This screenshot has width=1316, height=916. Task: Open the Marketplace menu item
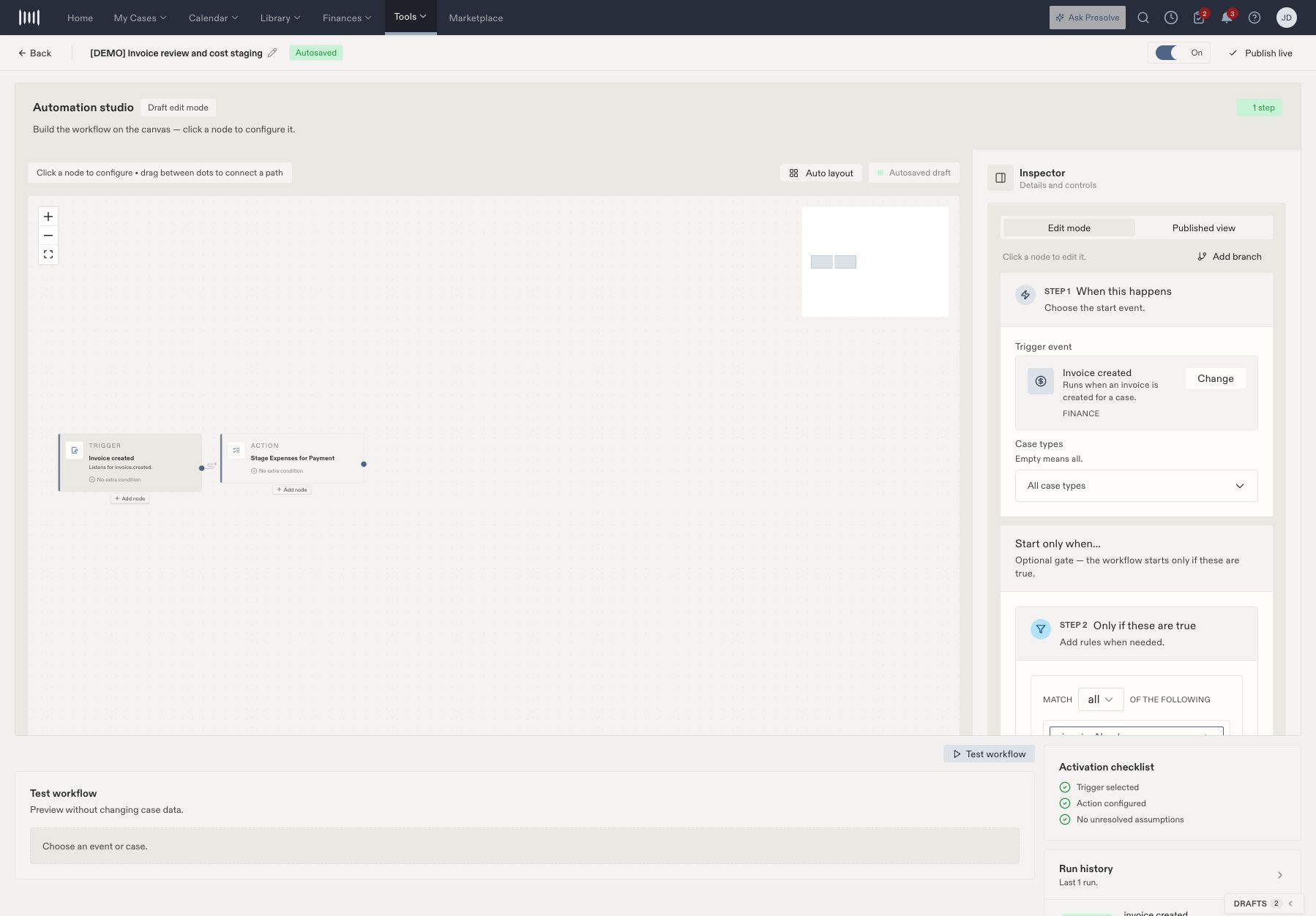tap(476, 18)
